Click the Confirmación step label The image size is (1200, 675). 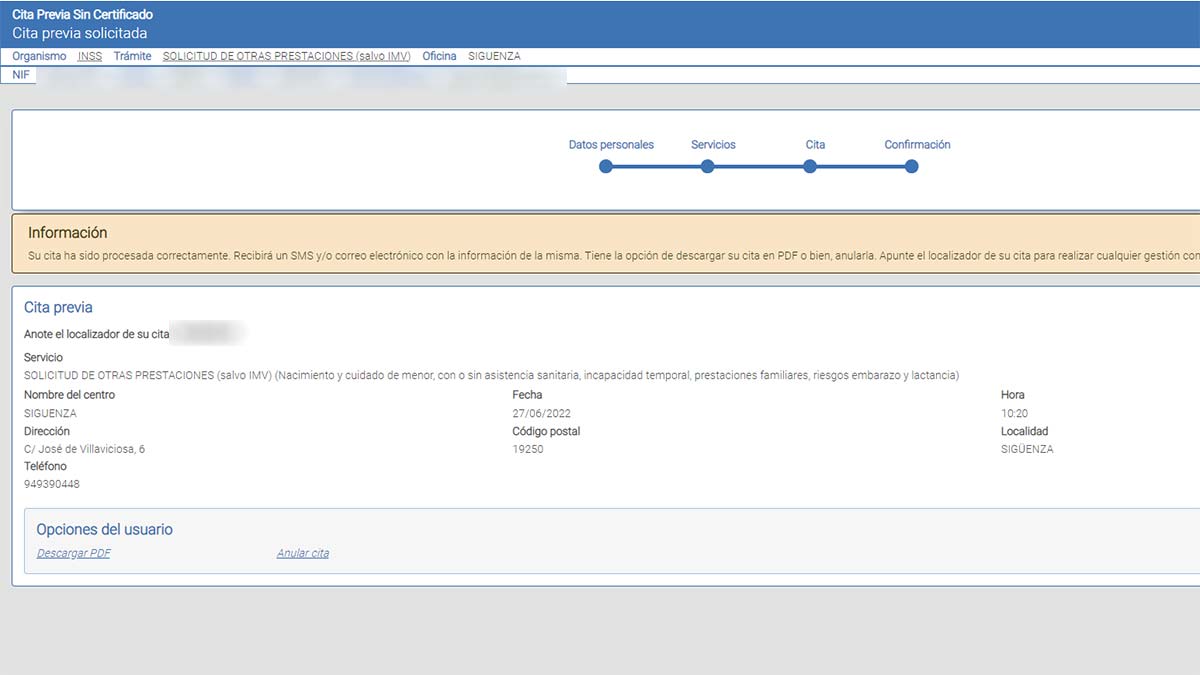click(917, 145)
